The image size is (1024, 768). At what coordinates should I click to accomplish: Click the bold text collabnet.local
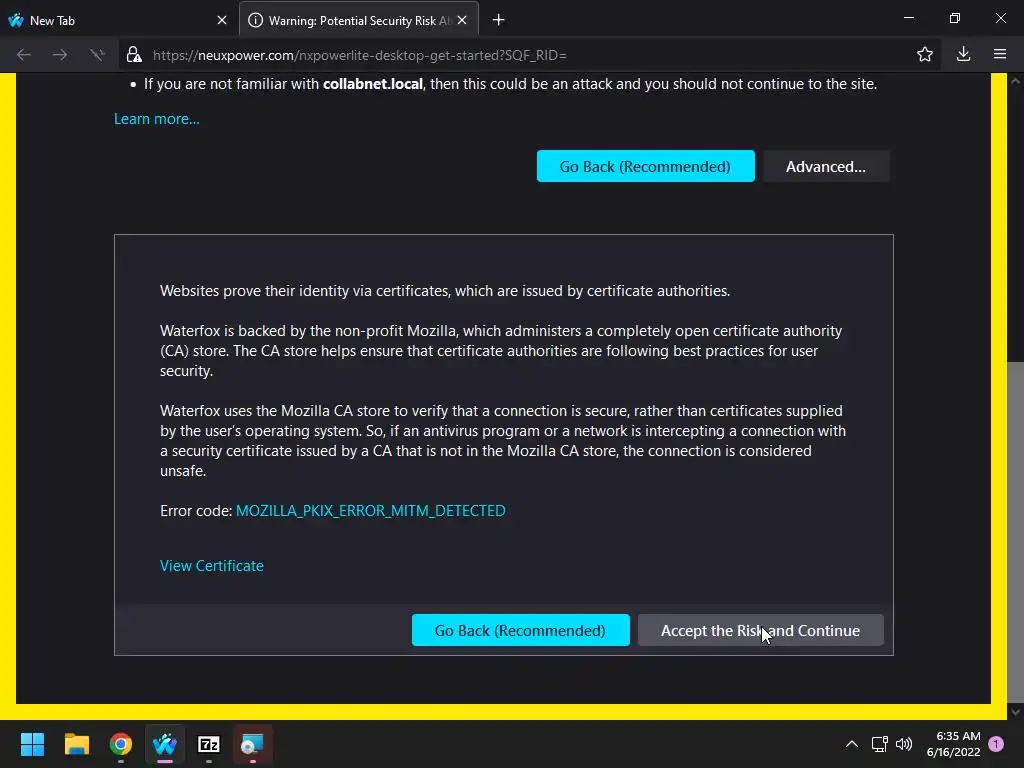(373, 84)
